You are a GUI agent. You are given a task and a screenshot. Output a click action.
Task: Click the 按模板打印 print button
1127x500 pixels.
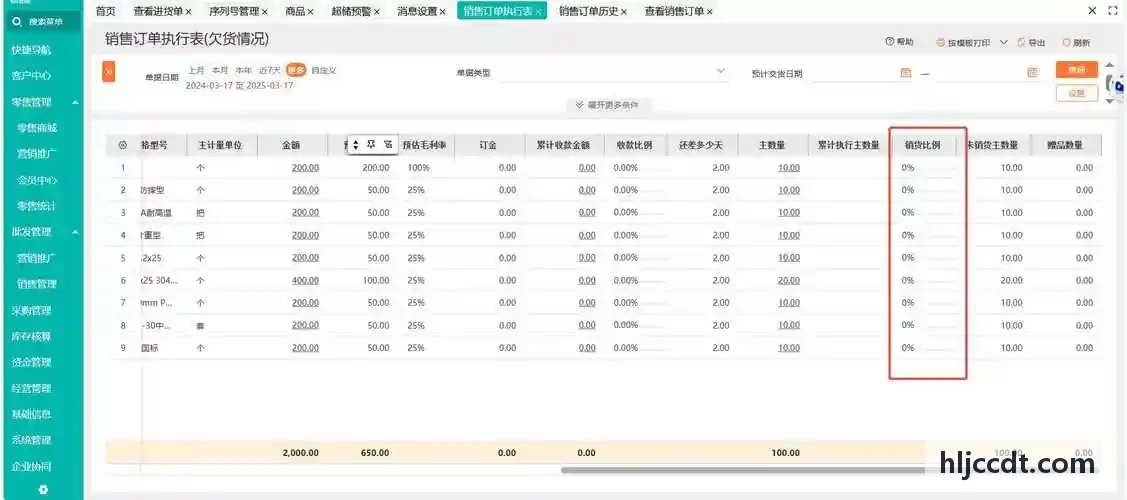[963, 43]
